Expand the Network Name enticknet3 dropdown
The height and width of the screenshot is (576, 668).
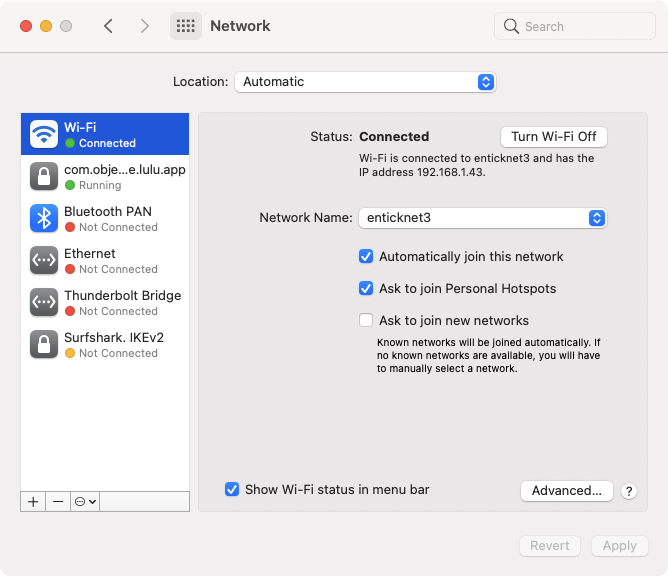[x=483, y=218]
